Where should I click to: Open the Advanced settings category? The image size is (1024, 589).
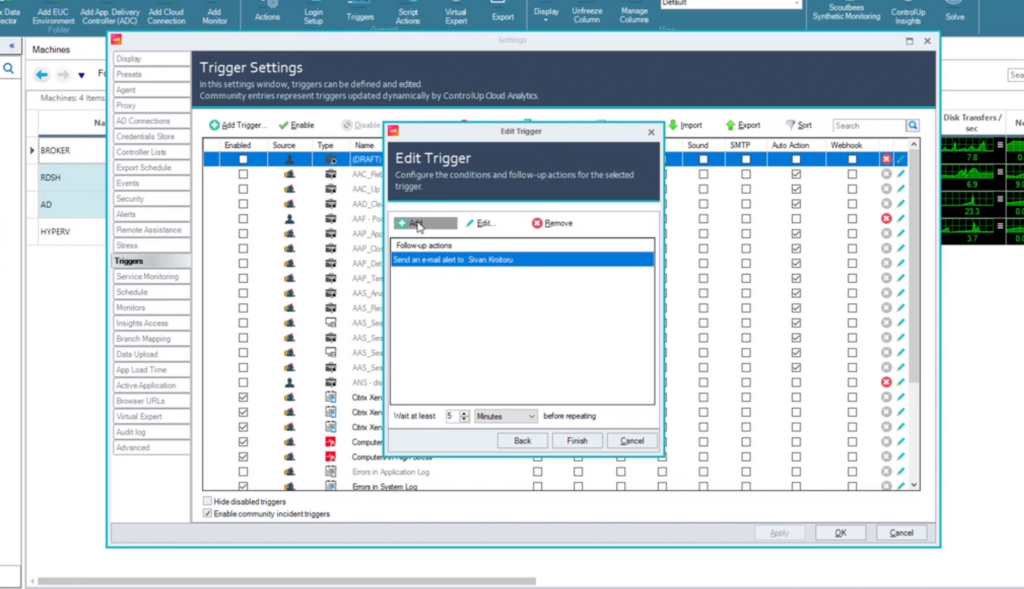151,448
